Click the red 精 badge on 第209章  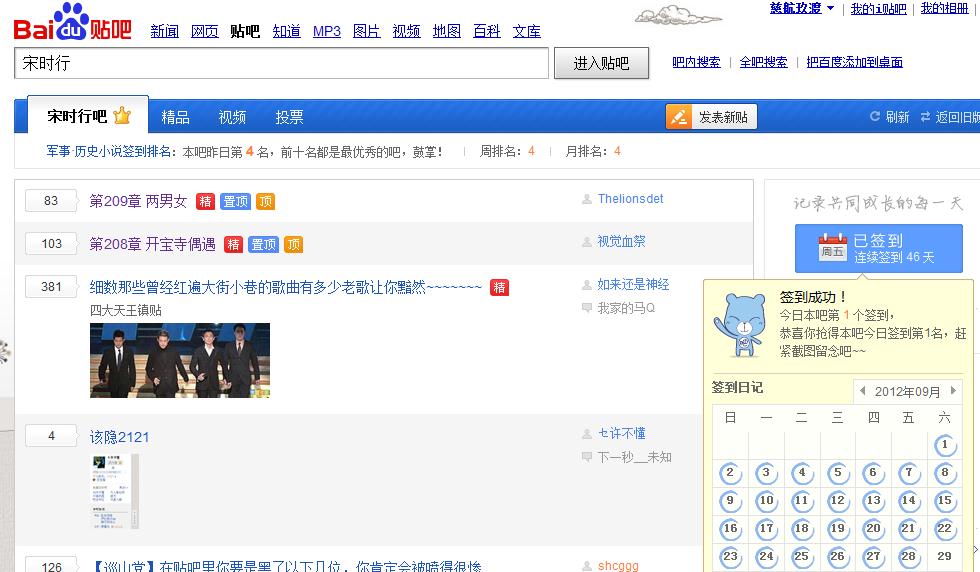tap(205, 201)
